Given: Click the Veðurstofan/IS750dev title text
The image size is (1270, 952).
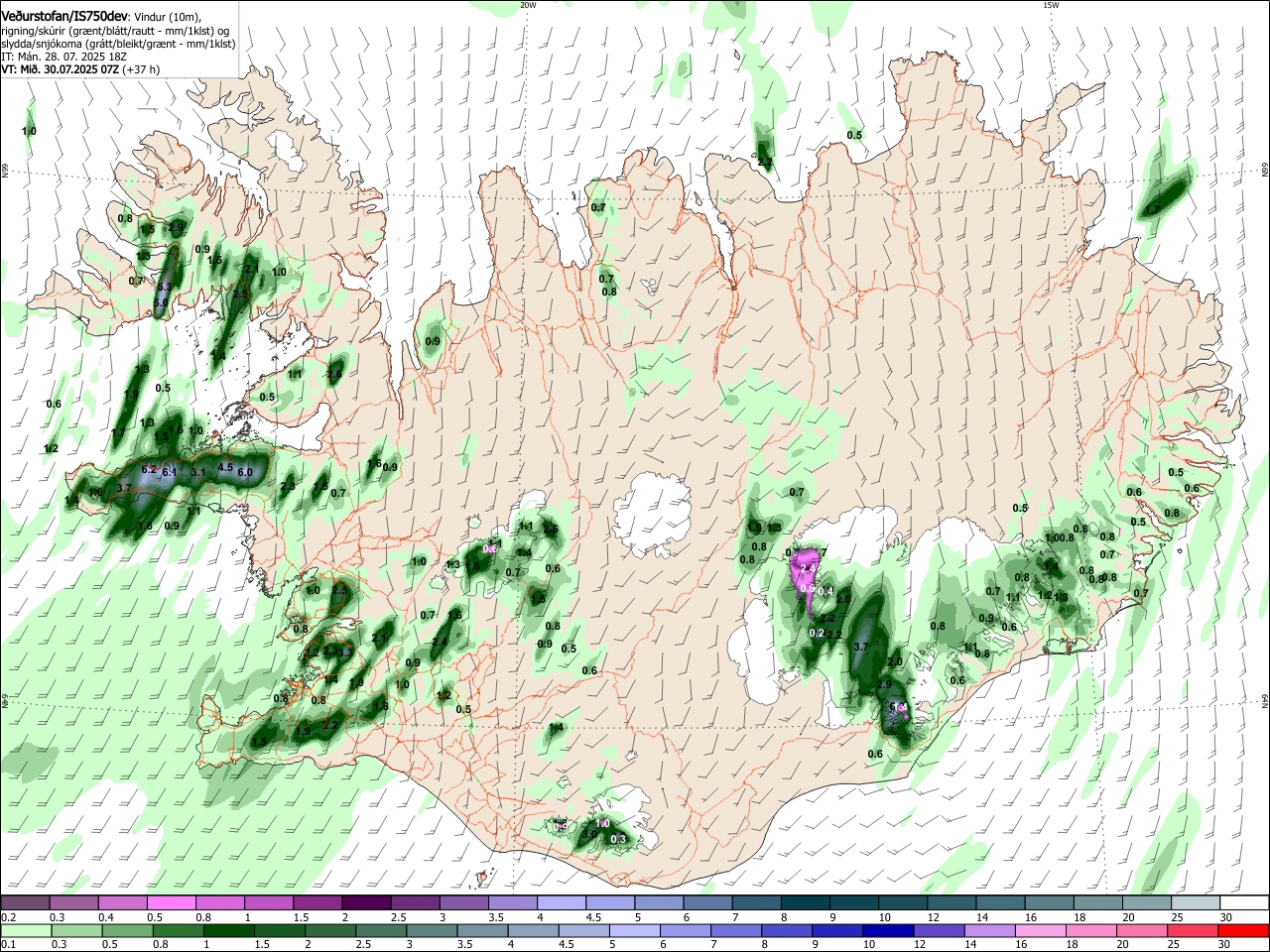Looking at the screenshot, I should point(63,17).
